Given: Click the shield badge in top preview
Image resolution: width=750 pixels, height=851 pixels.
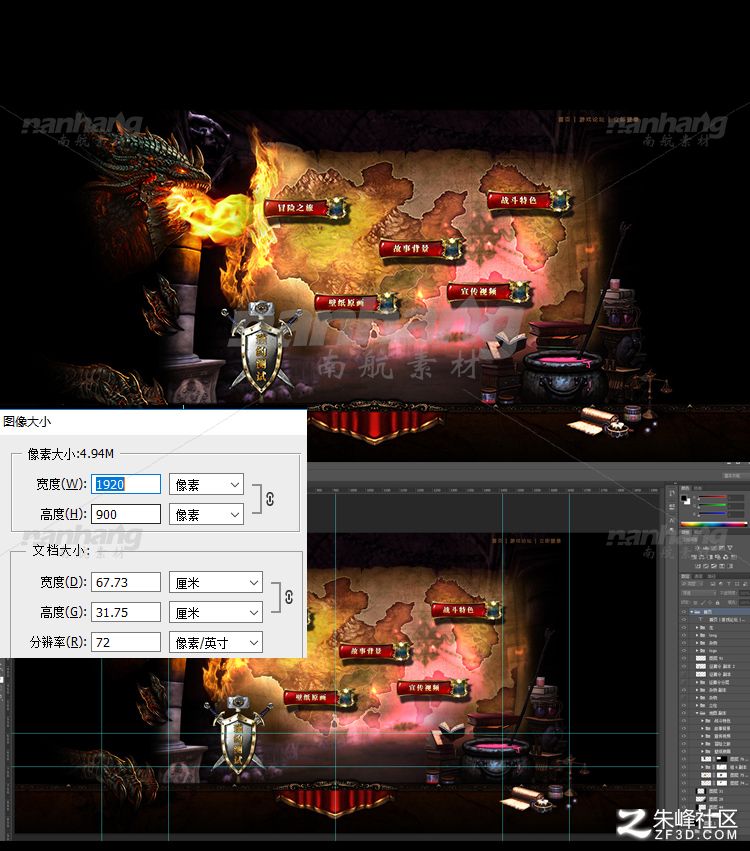Looking at the screenshot, I should click(262, 345).
